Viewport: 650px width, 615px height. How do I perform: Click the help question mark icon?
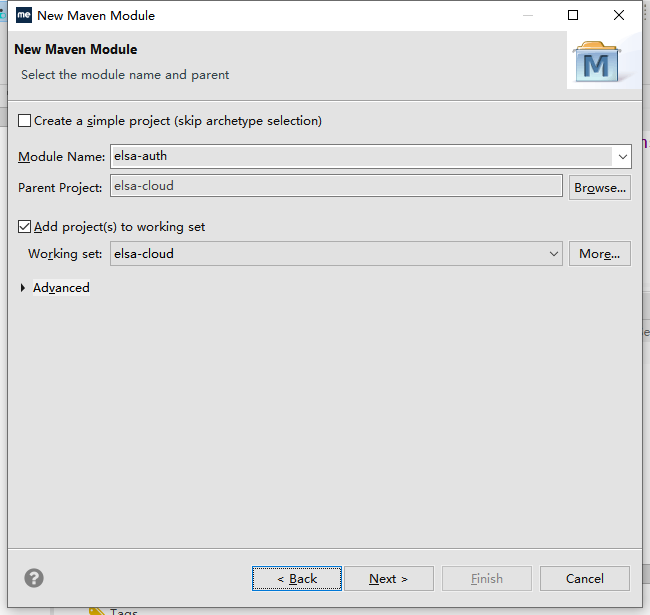34,578
